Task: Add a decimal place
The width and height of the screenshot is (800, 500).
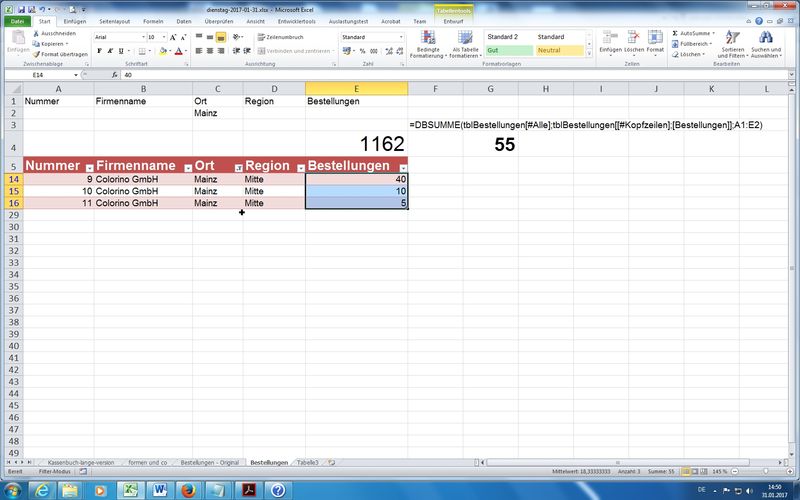Action: 389,51
